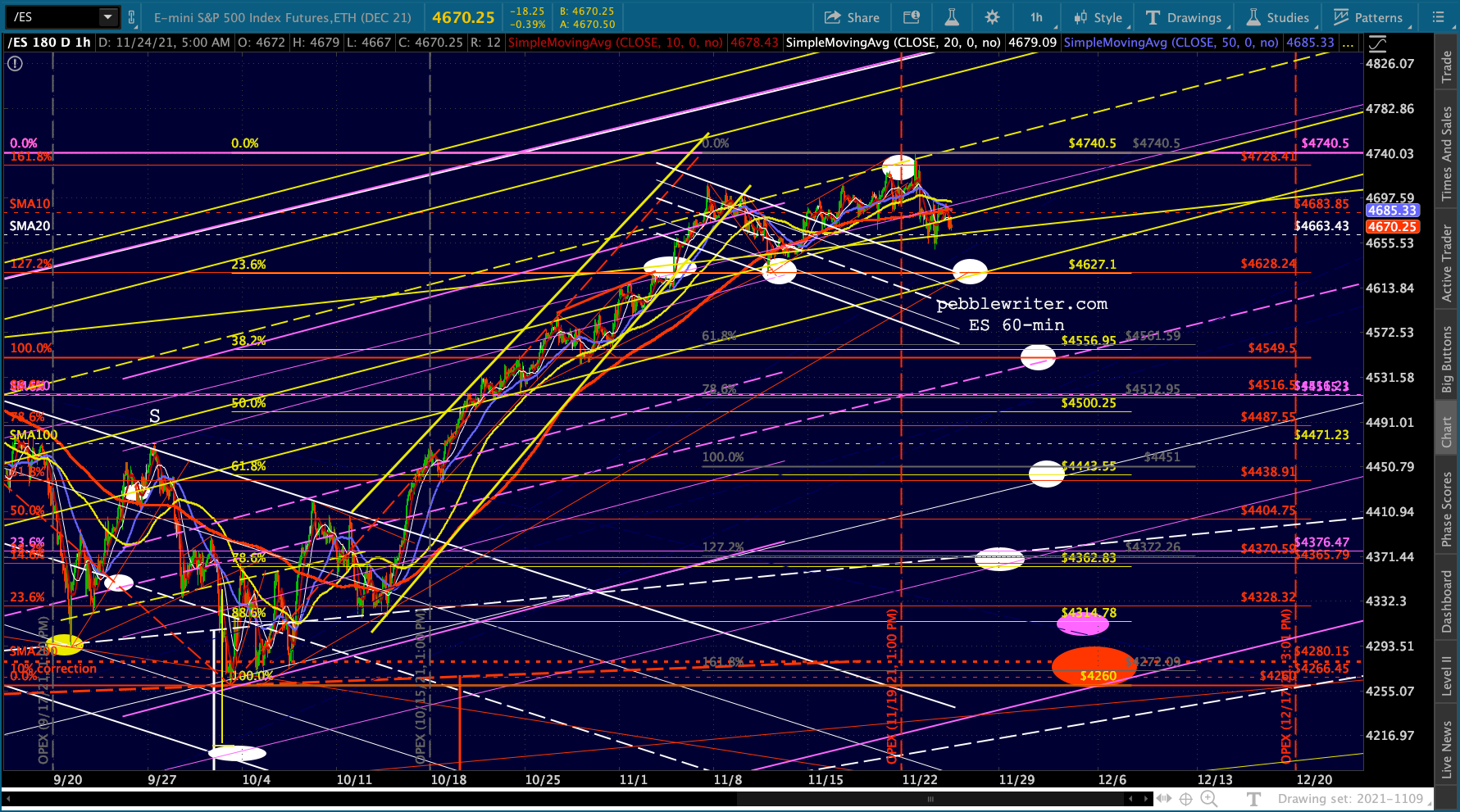Open the symbol dropdown arrow for /ES
The image size is (1460, 812).
click(108, 17)
